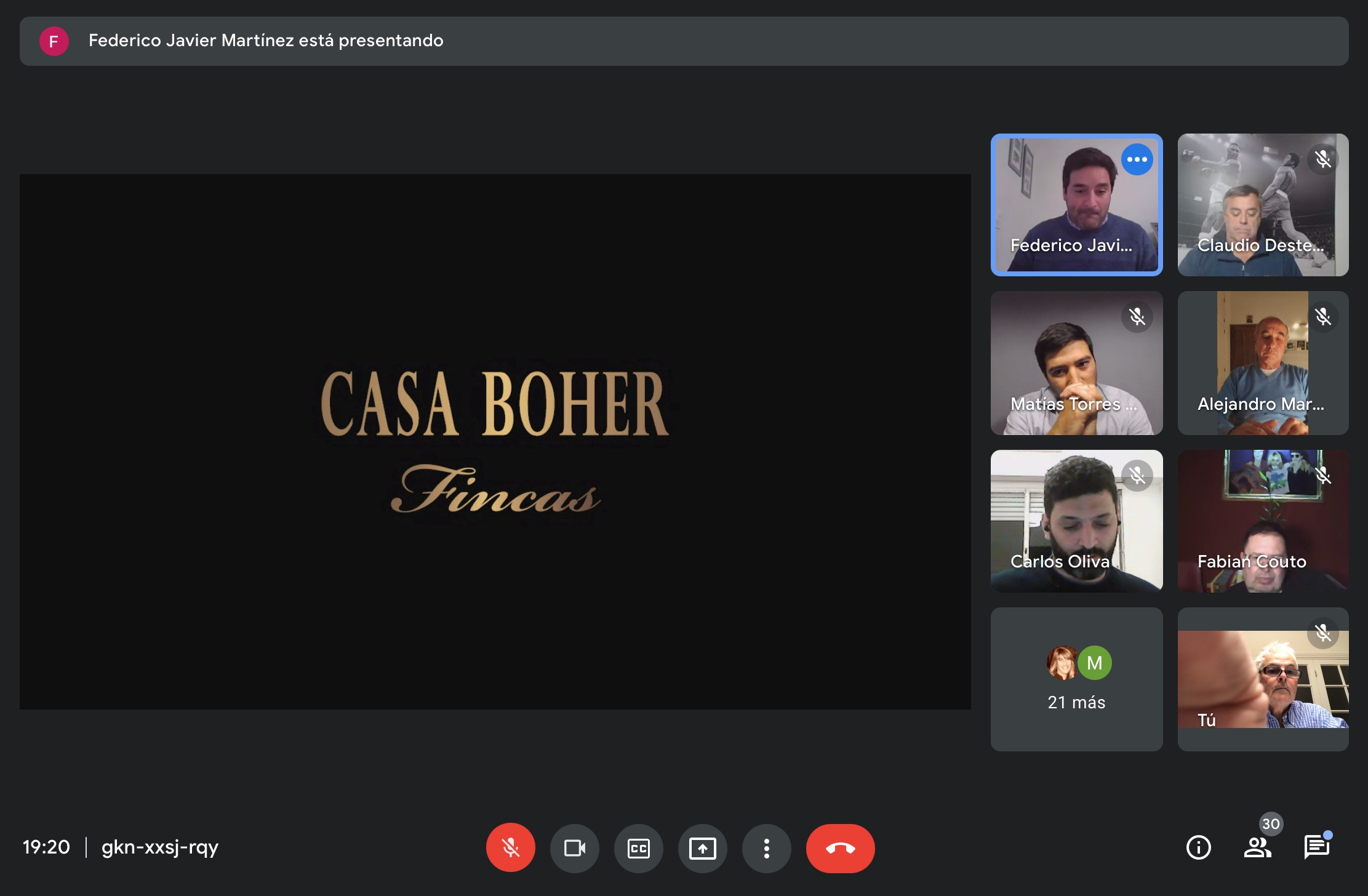Click the green M avatar

point(1095,663)
